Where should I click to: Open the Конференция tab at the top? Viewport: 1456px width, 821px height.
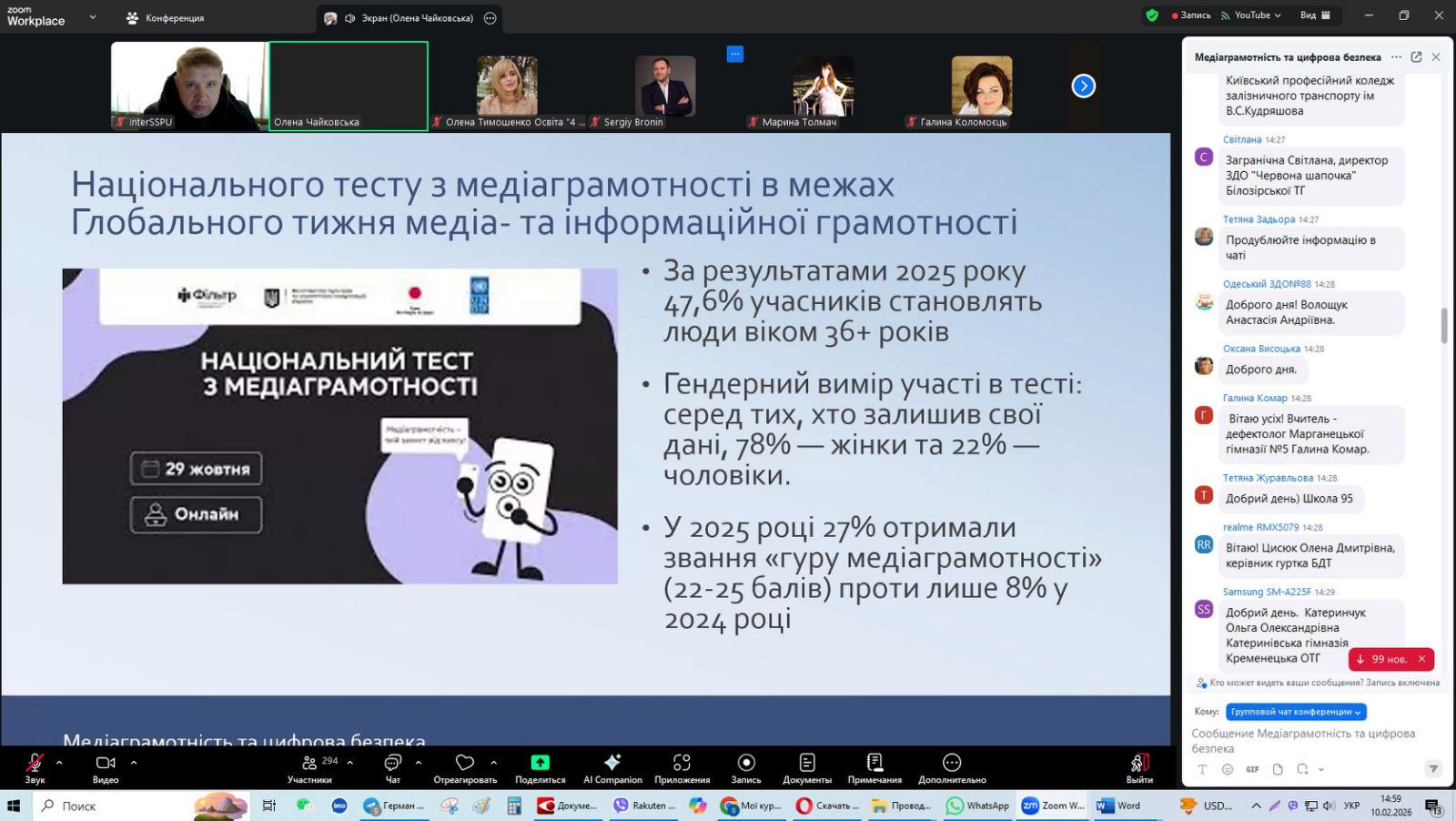point(166,18)
